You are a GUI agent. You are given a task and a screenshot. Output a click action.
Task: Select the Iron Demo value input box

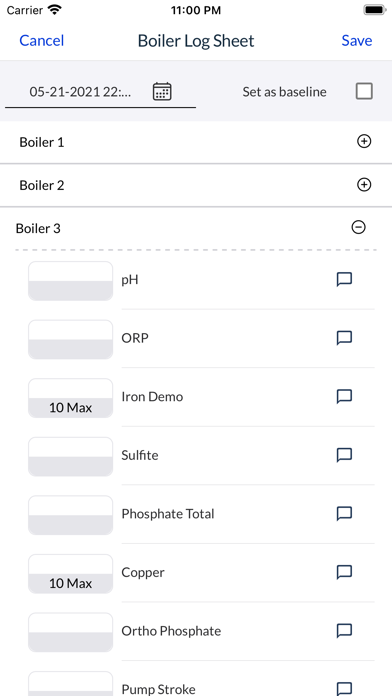tap(71, 398)
